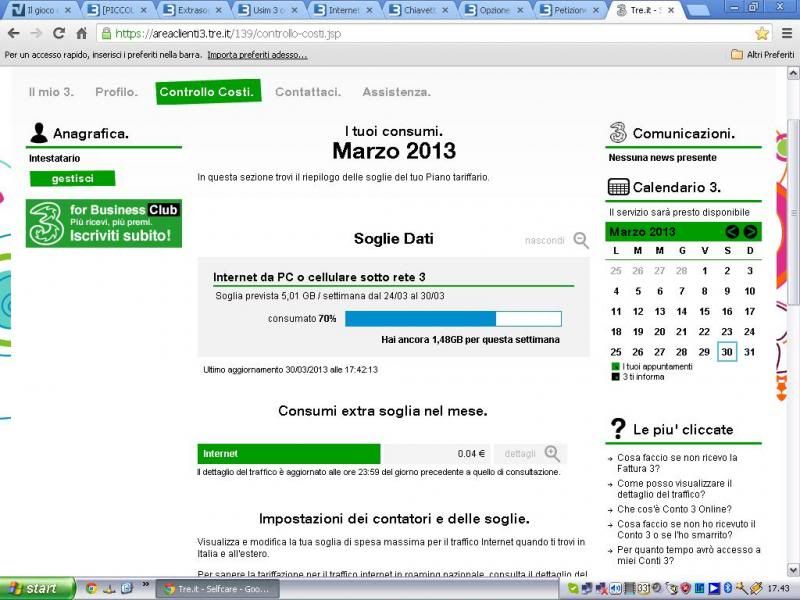Open 'Cosa faccio se non ricevo la Fattura 3?'
This screenshot has height=600, width=800.
[677, 463]
